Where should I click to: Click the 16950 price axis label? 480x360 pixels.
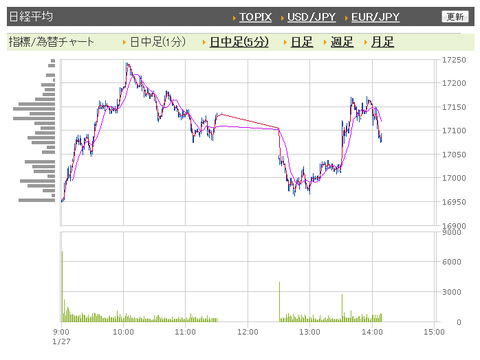[454, 202]
